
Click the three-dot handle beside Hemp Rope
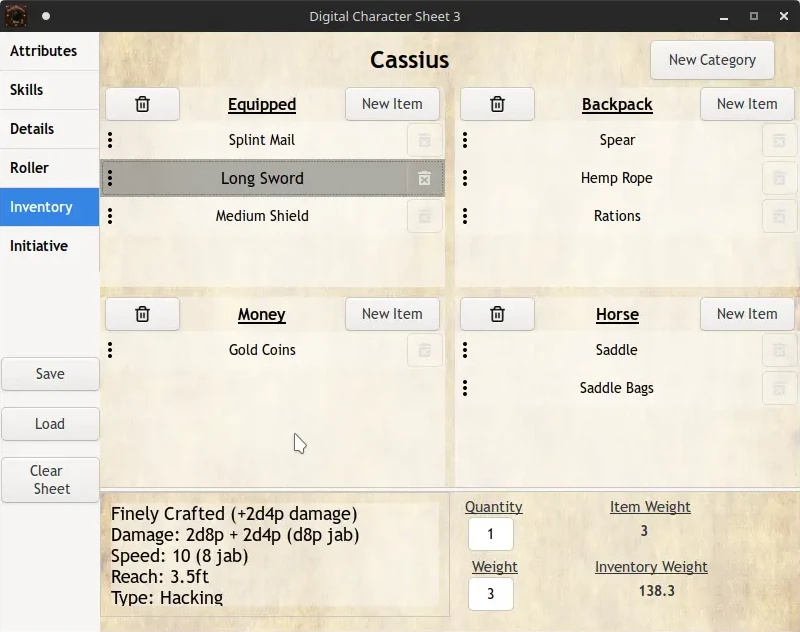click(x=465, y=178)
